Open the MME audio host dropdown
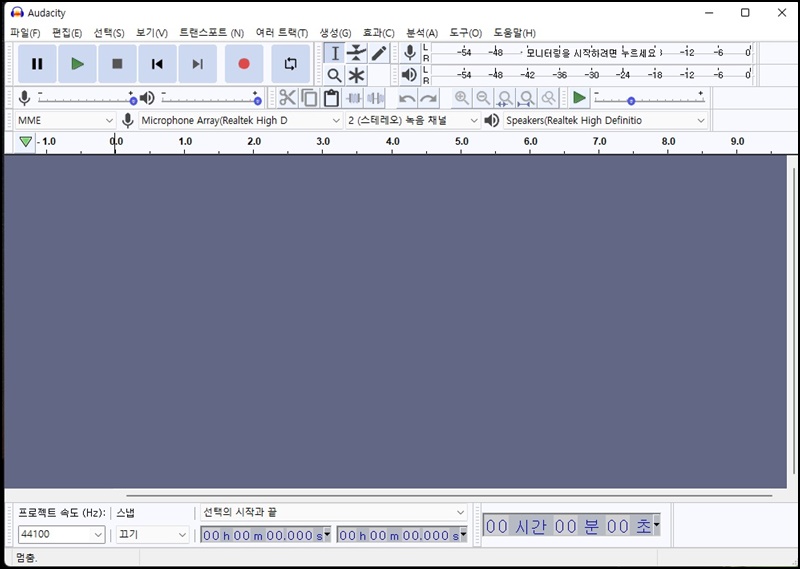The image size is (800, 569). point(65,120)
